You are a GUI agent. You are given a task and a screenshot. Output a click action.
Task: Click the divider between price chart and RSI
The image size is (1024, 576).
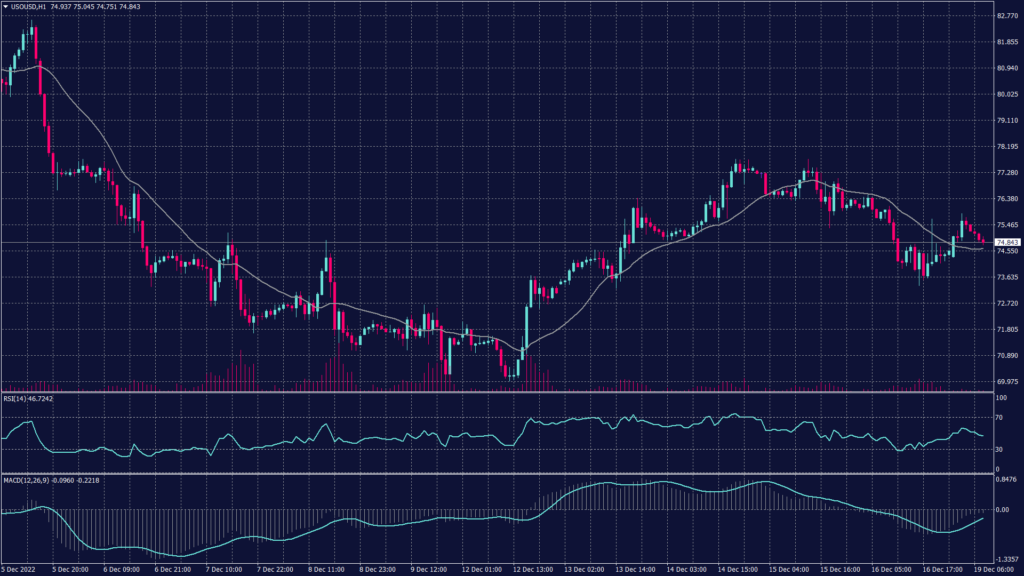pyautogui.click(x=500, y=392)
